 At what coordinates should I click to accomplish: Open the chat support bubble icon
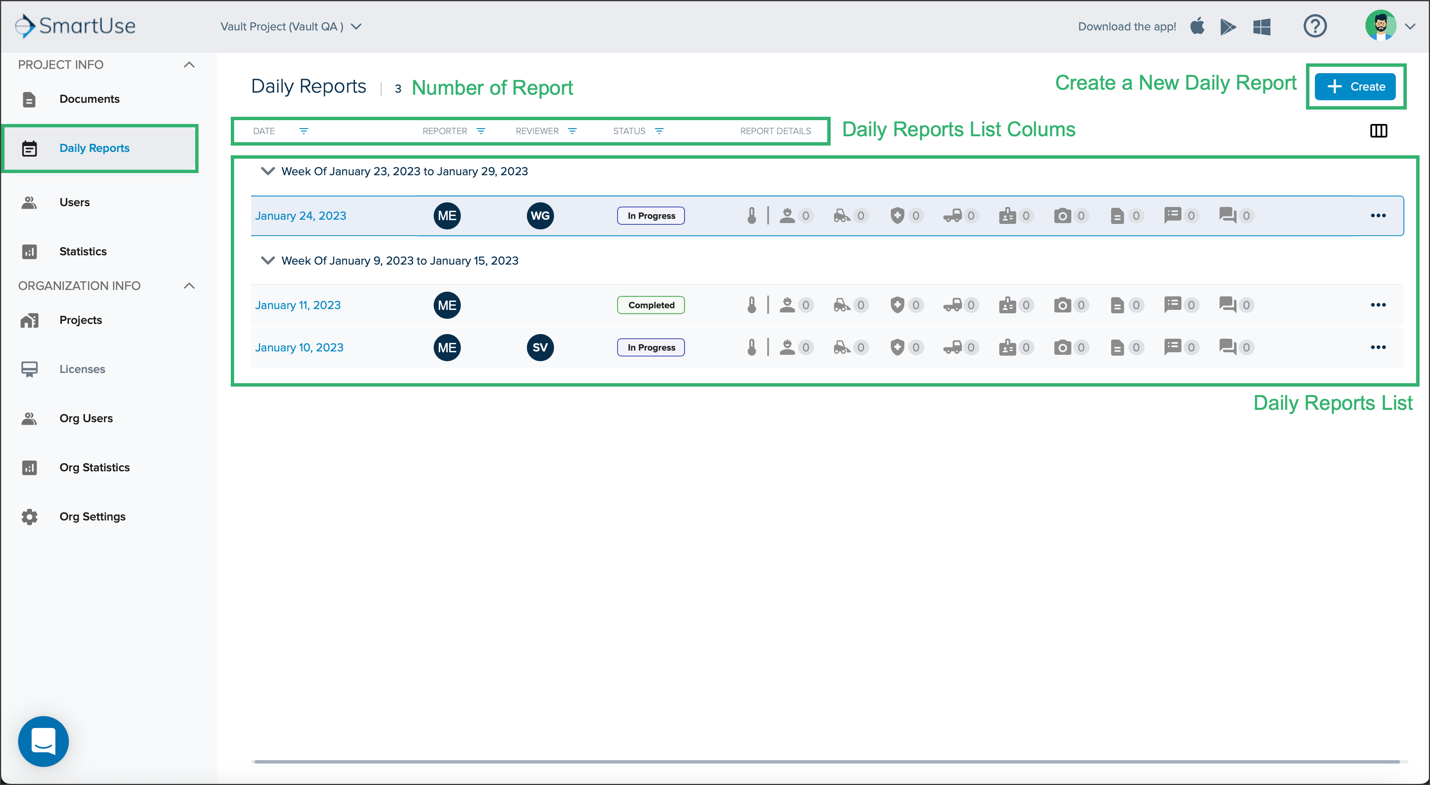[43, 741]
